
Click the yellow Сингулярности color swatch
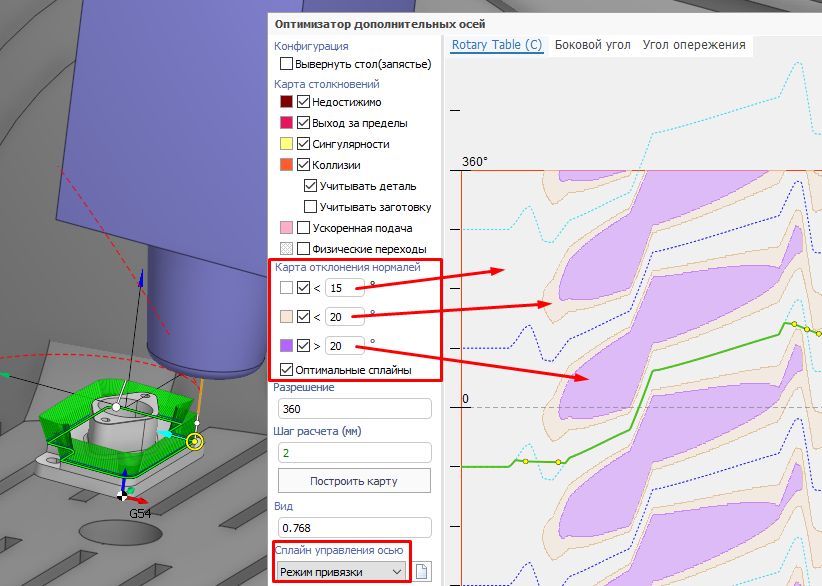(287, 144)
